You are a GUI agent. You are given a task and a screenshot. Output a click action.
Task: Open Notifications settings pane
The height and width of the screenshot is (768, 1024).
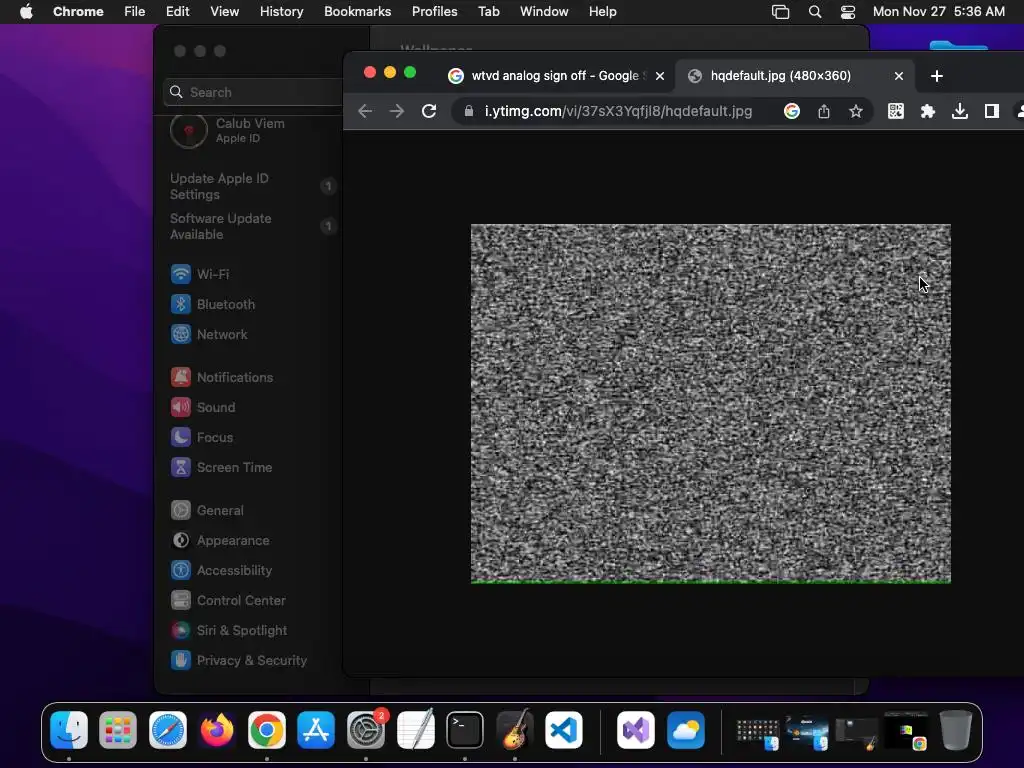(x=222, y=377)
